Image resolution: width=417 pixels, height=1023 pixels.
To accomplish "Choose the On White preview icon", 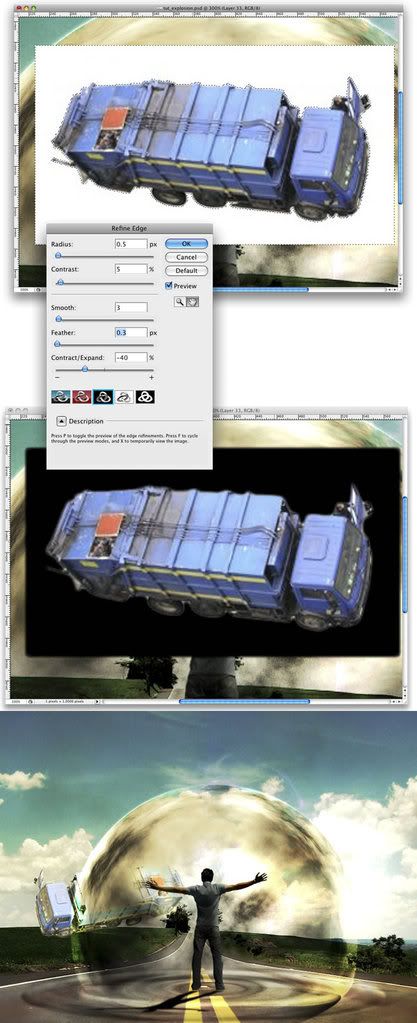I will 124,396.
